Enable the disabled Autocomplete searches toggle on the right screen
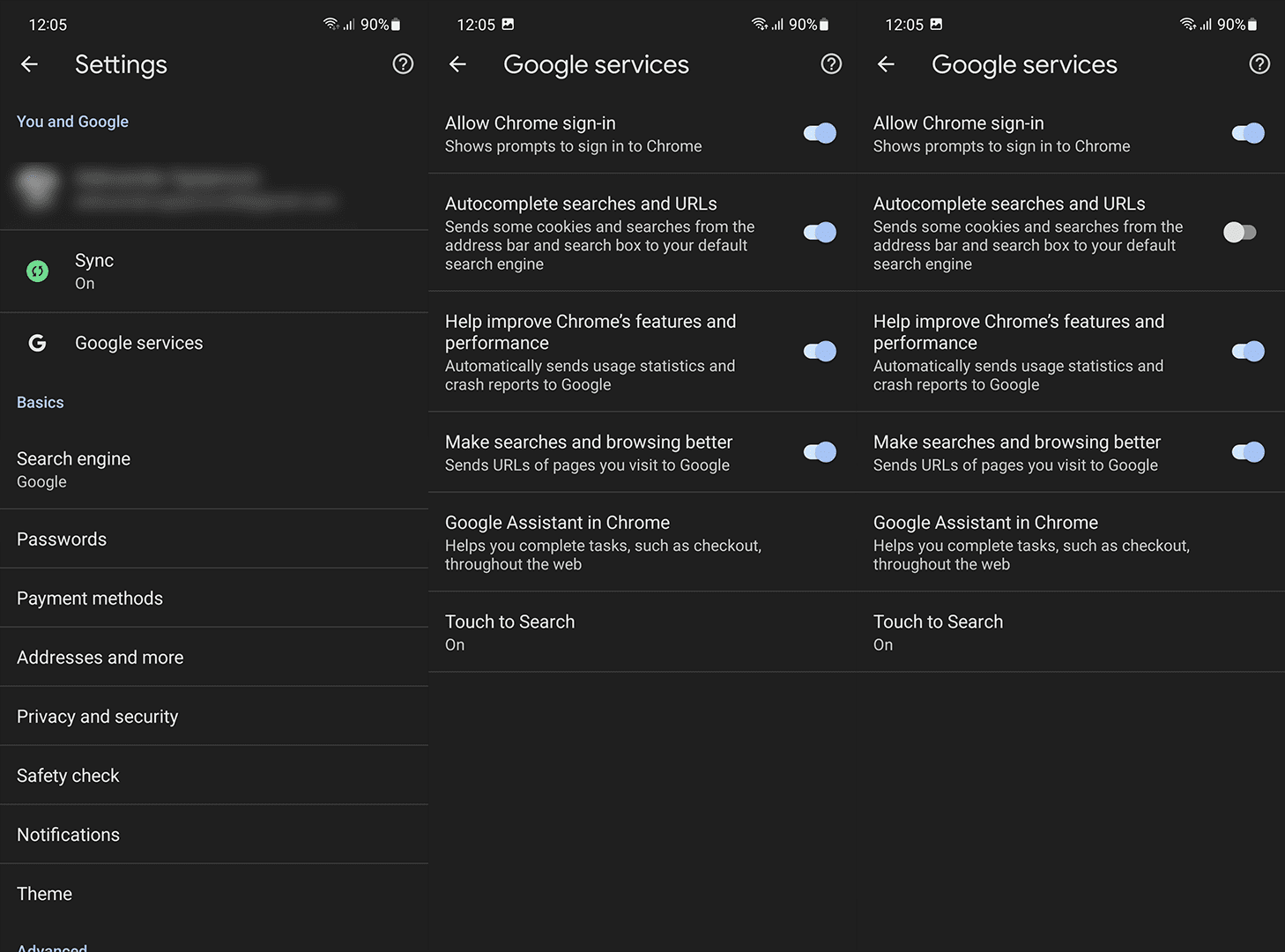This screenshot has height=952, width=1285. point(1240,233)
